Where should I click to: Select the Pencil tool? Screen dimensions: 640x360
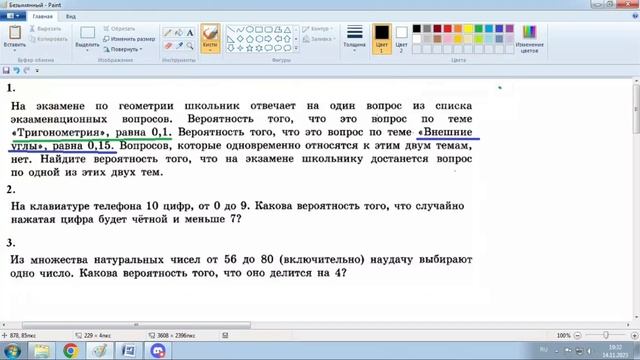[168, 33]
